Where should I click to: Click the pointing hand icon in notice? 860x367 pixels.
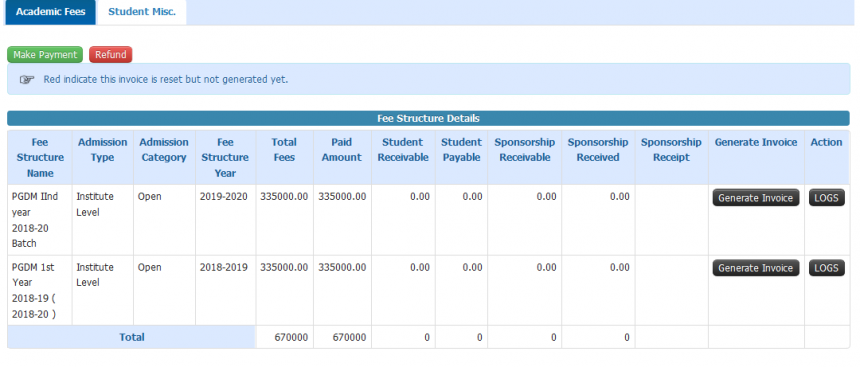tap(27, 80)
